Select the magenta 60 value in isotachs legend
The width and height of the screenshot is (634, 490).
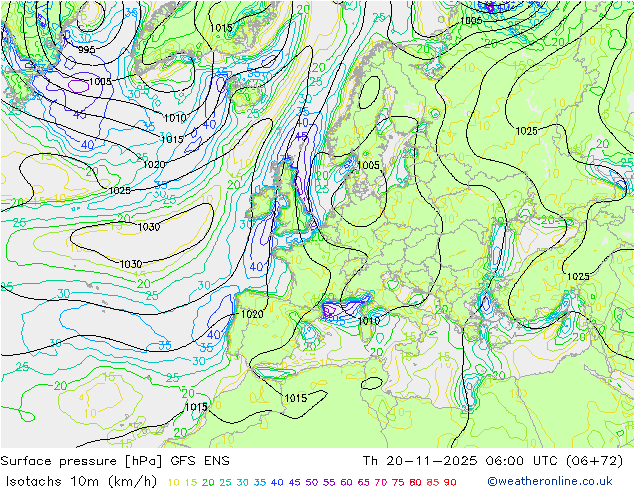(x=347, y=482)
